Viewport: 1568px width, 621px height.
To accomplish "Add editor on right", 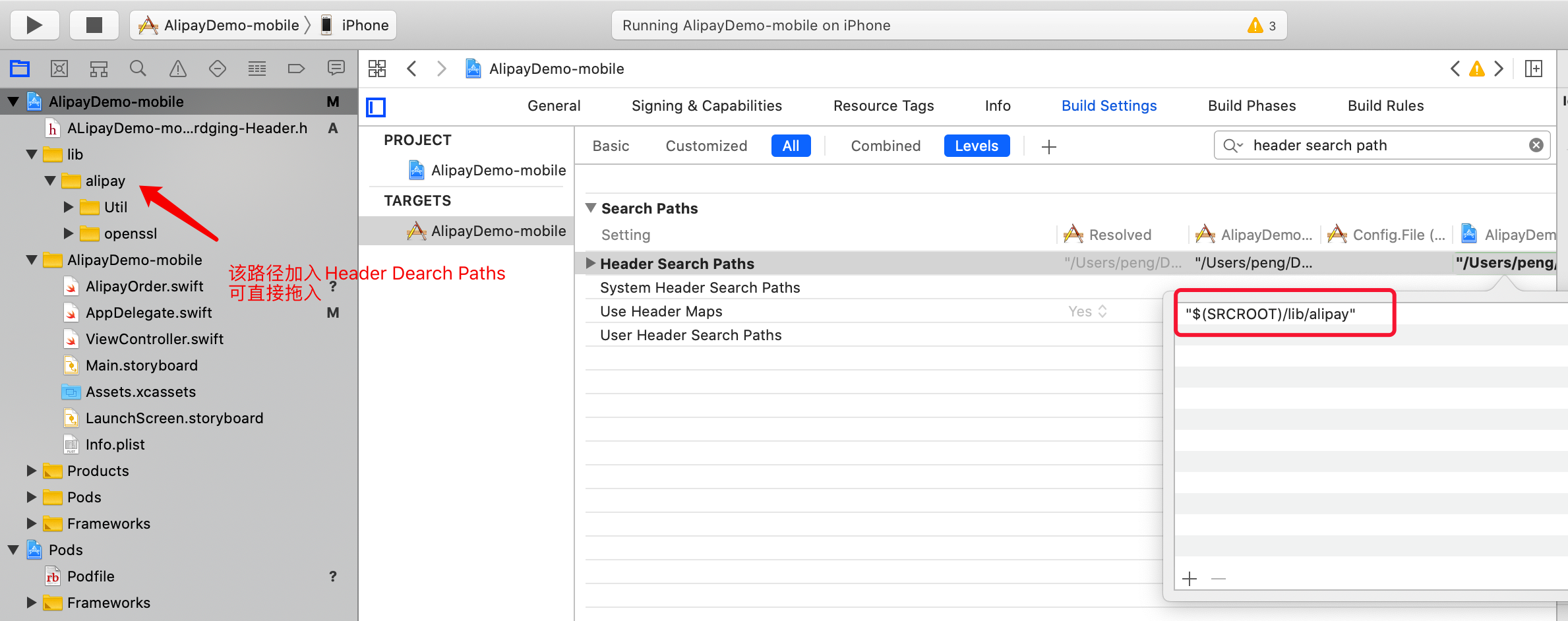I will (x=1534, y=69).
